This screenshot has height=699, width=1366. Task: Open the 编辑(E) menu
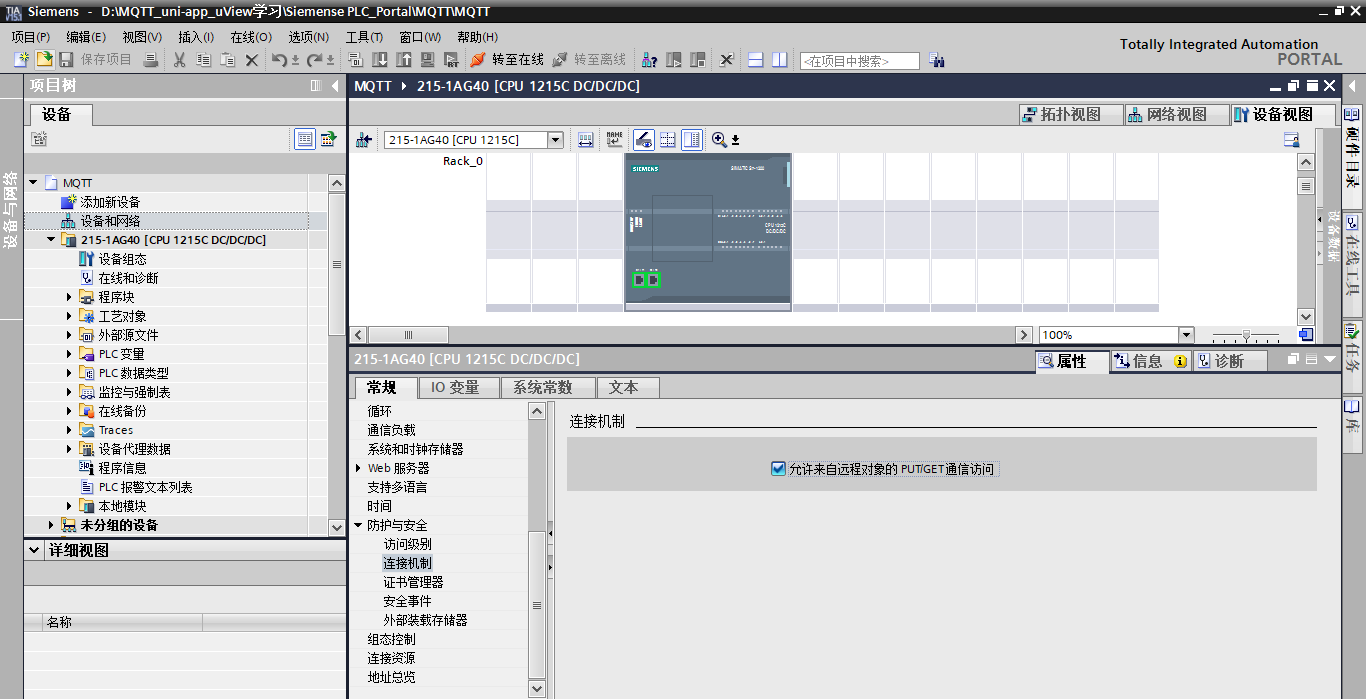[86, 37]
